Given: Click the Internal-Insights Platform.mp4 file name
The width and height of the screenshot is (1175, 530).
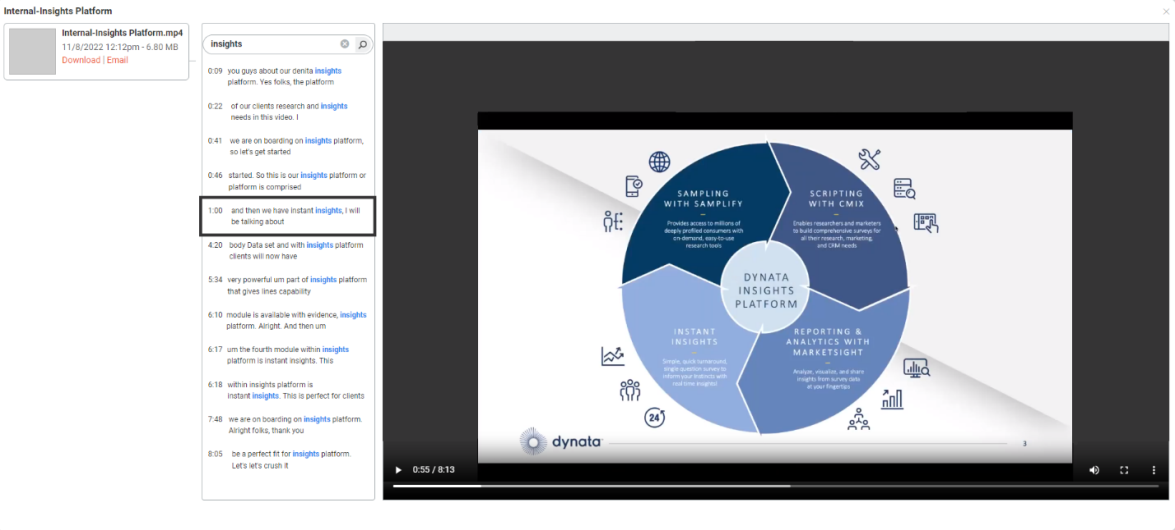Looking at the screenshot, I should (x=122, y=34).
